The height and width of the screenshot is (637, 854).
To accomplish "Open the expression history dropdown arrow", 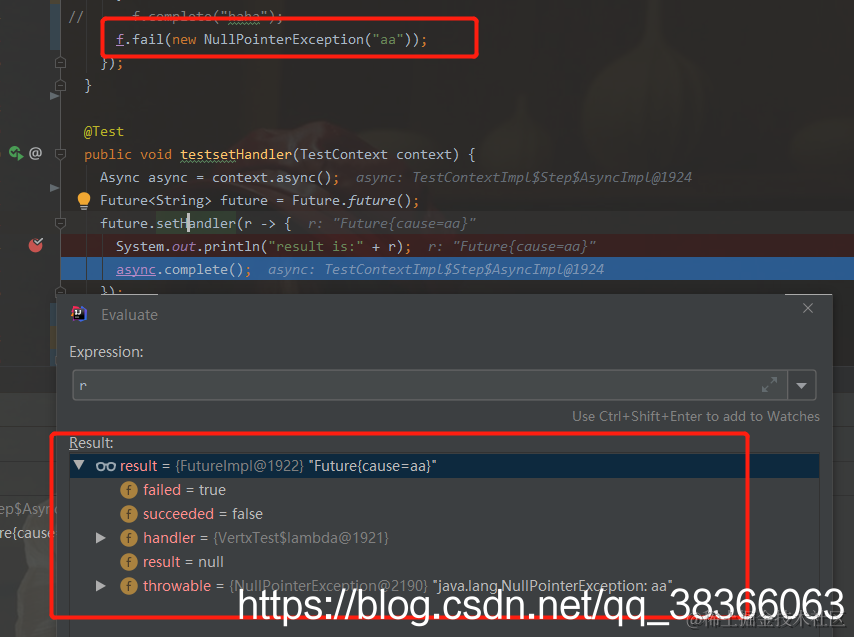I will pyautogui.click(x=801, y=385).
